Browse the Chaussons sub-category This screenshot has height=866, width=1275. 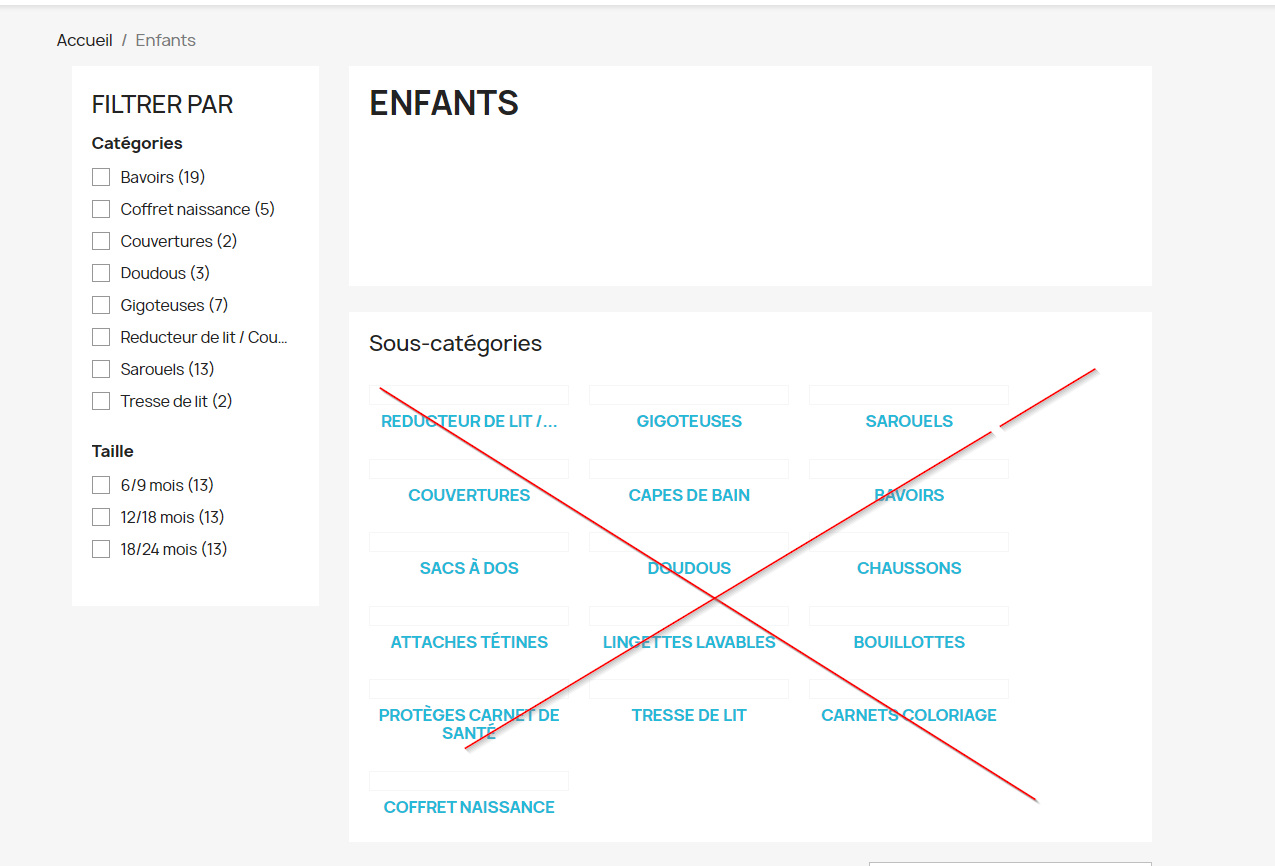click(x=909, y=568)
